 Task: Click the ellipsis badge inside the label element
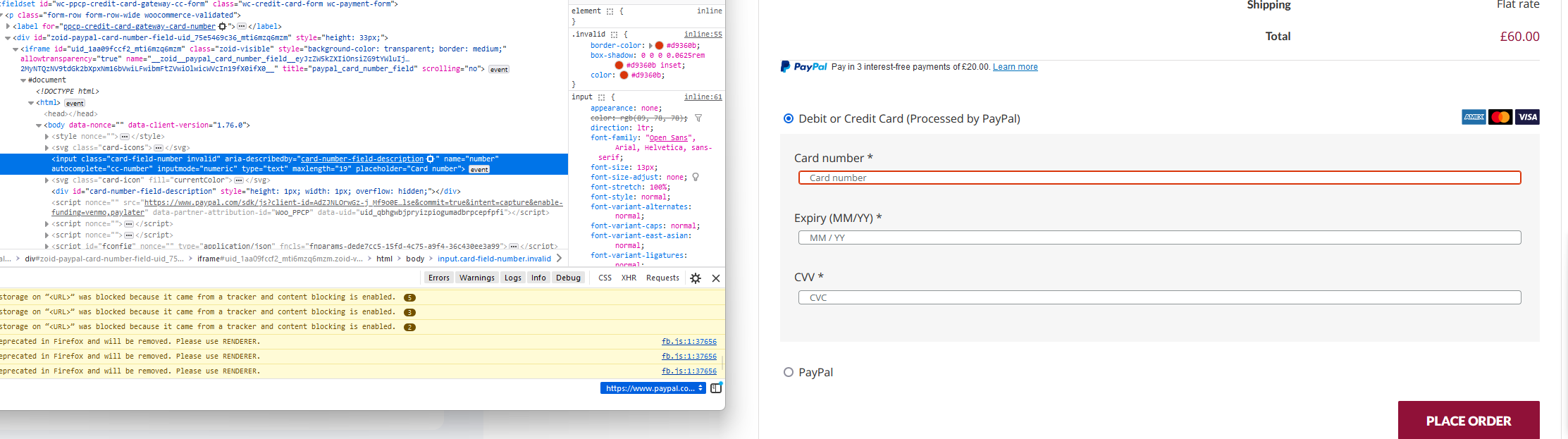point(242,27)
